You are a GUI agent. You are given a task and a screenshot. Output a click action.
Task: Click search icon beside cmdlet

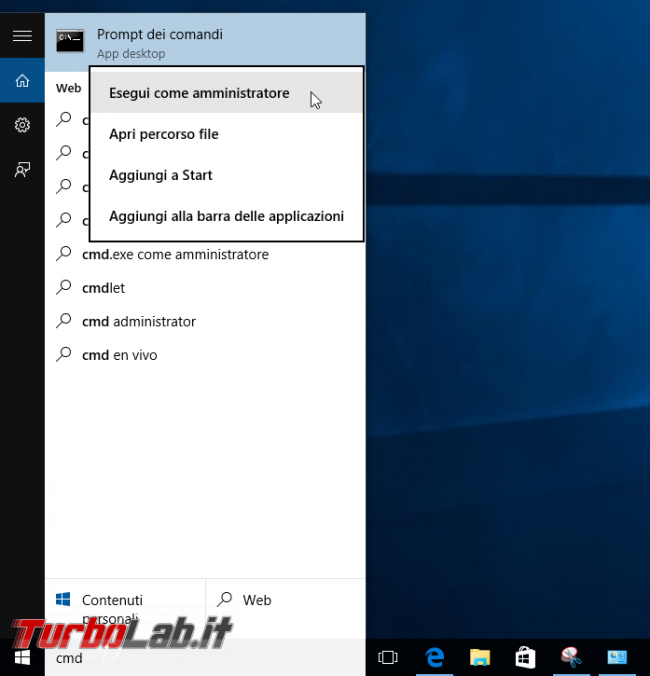[64, 287]
